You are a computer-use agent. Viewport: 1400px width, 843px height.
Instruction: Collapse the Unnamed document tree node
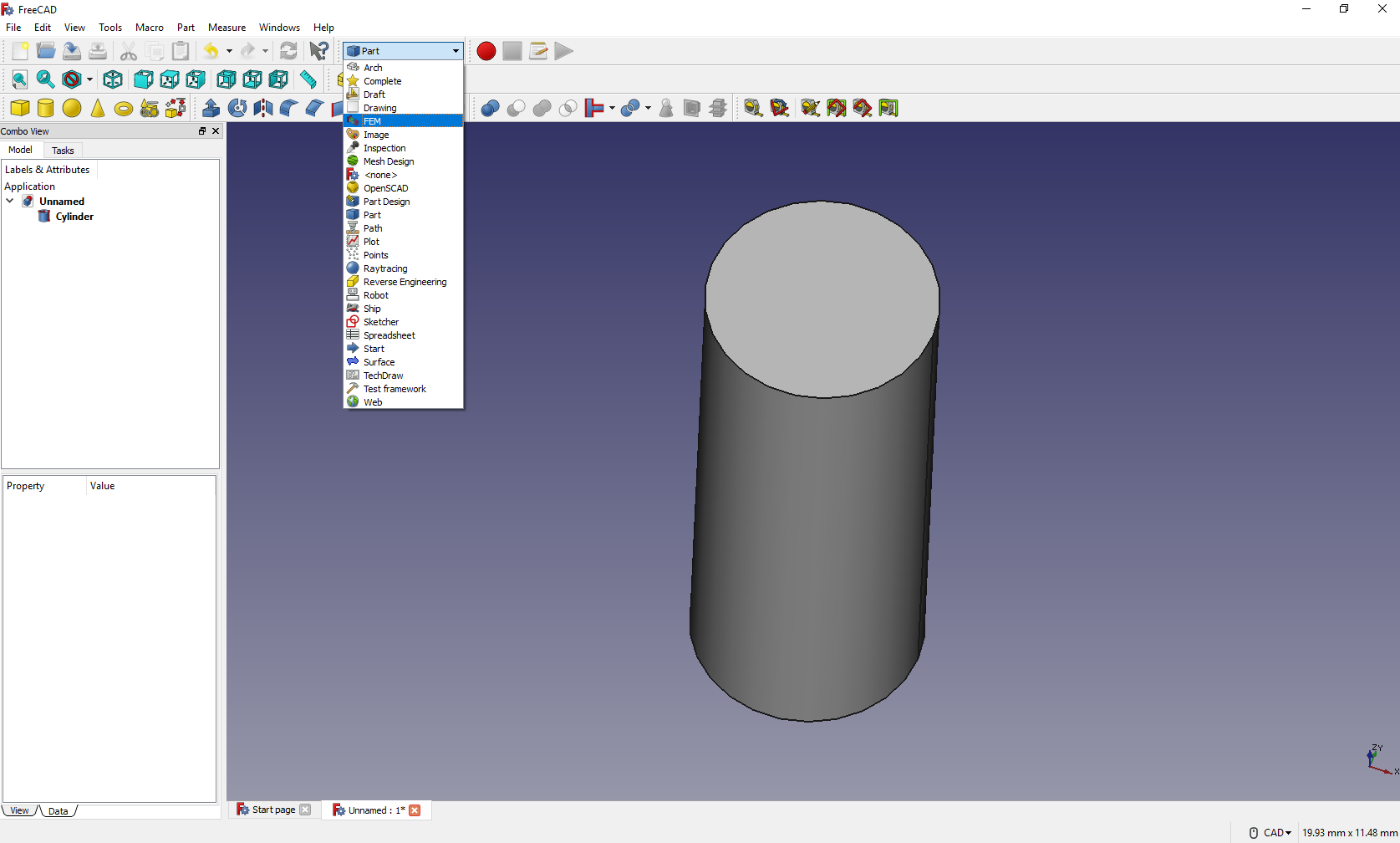10,201
